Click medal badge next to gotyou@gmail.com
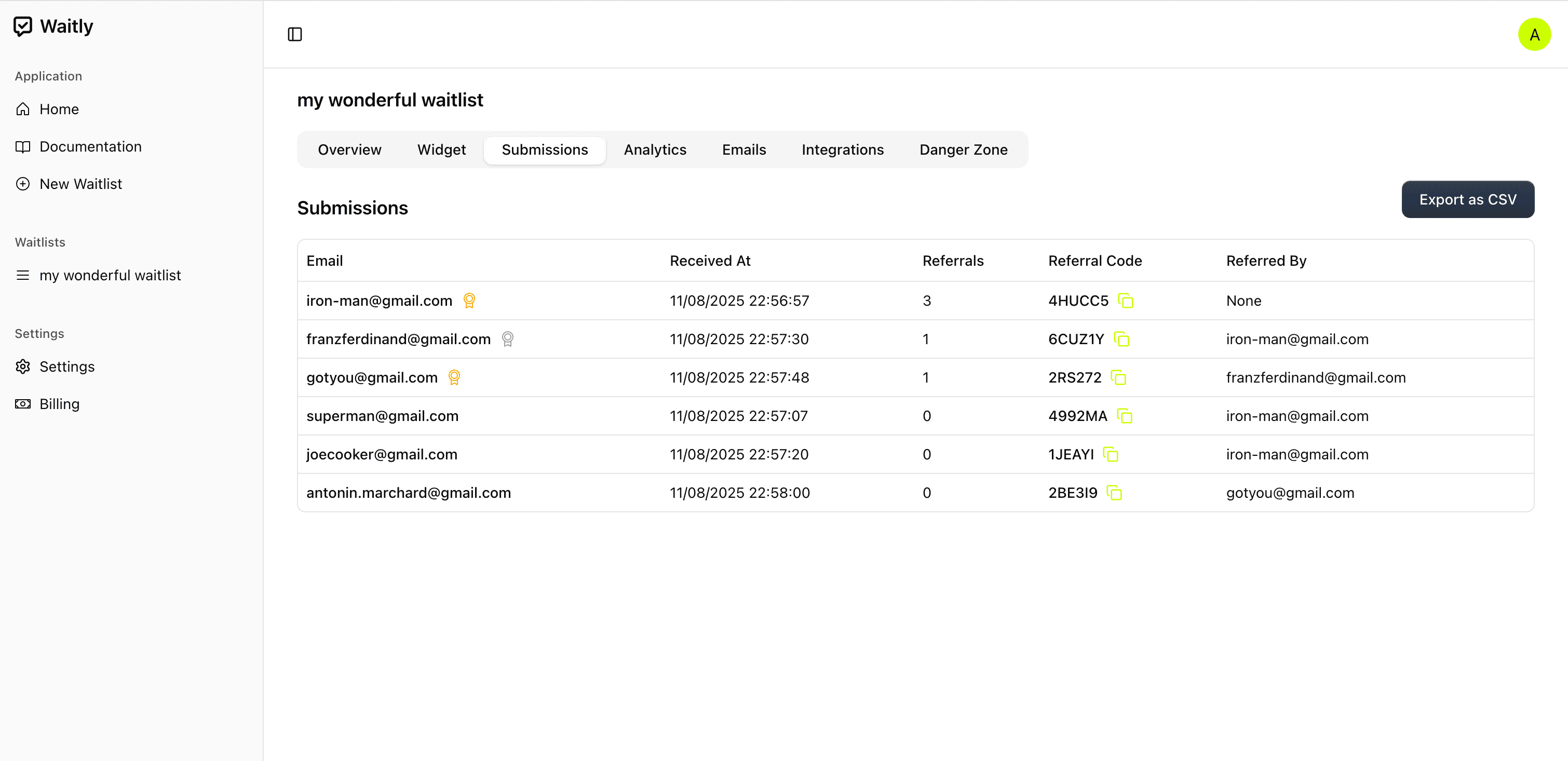This screenshot has width=1568, height=761. (x=454, y=377)
